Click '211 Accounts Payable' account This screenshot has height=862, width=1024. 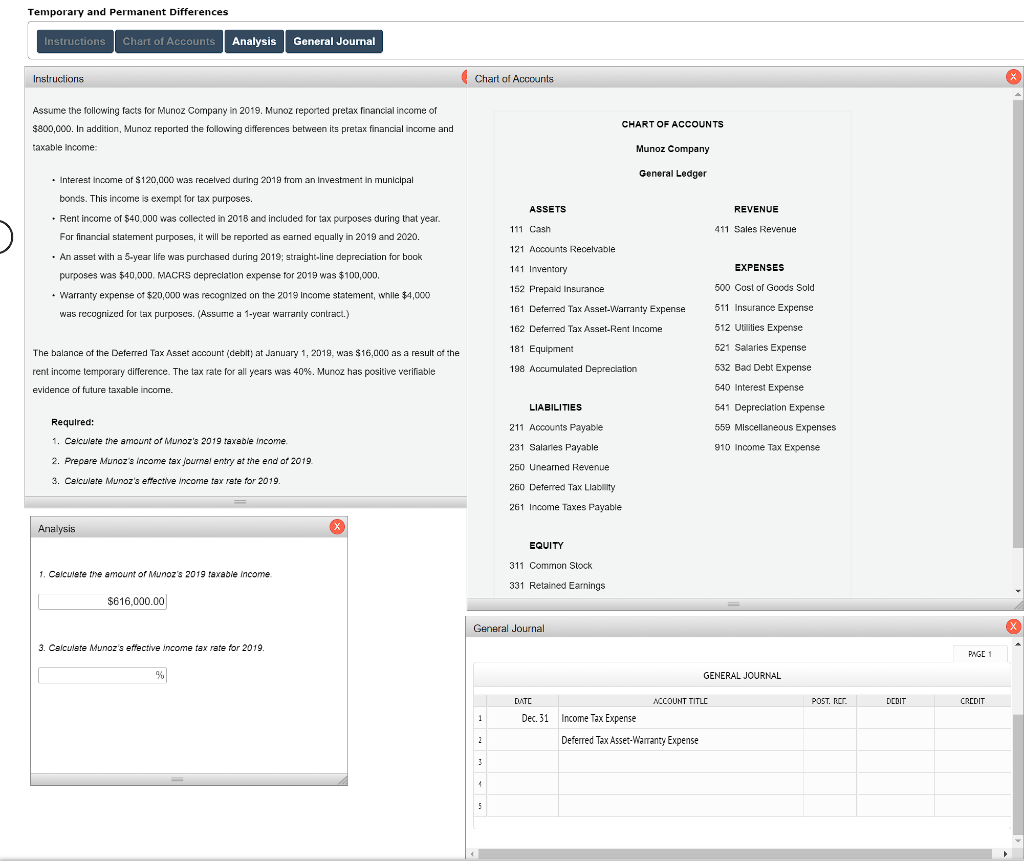[556, 428]
